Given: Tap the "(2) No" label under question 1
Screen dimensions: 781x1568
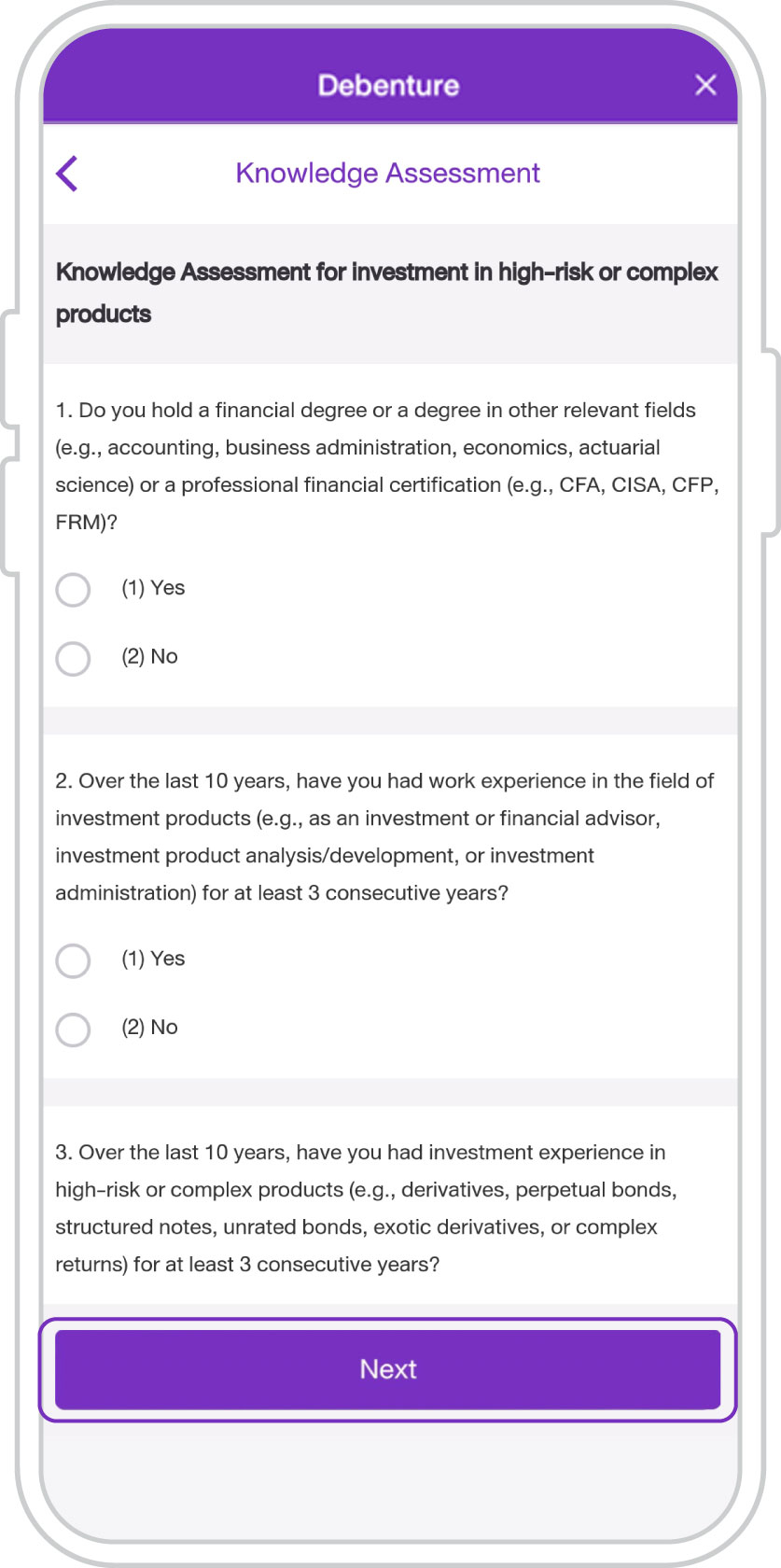Looking at the screenshot, I should (x=149, y=656).
